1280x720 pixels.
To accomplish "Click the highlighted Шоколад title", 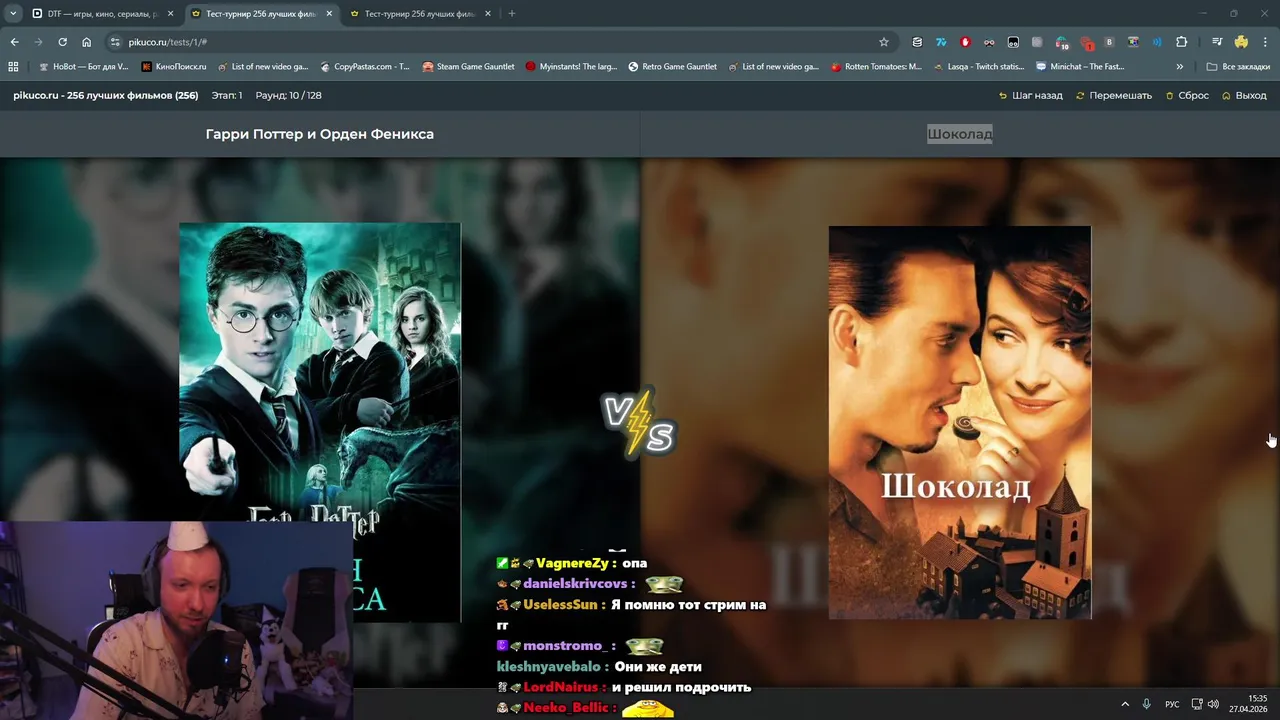I will 960,134.
